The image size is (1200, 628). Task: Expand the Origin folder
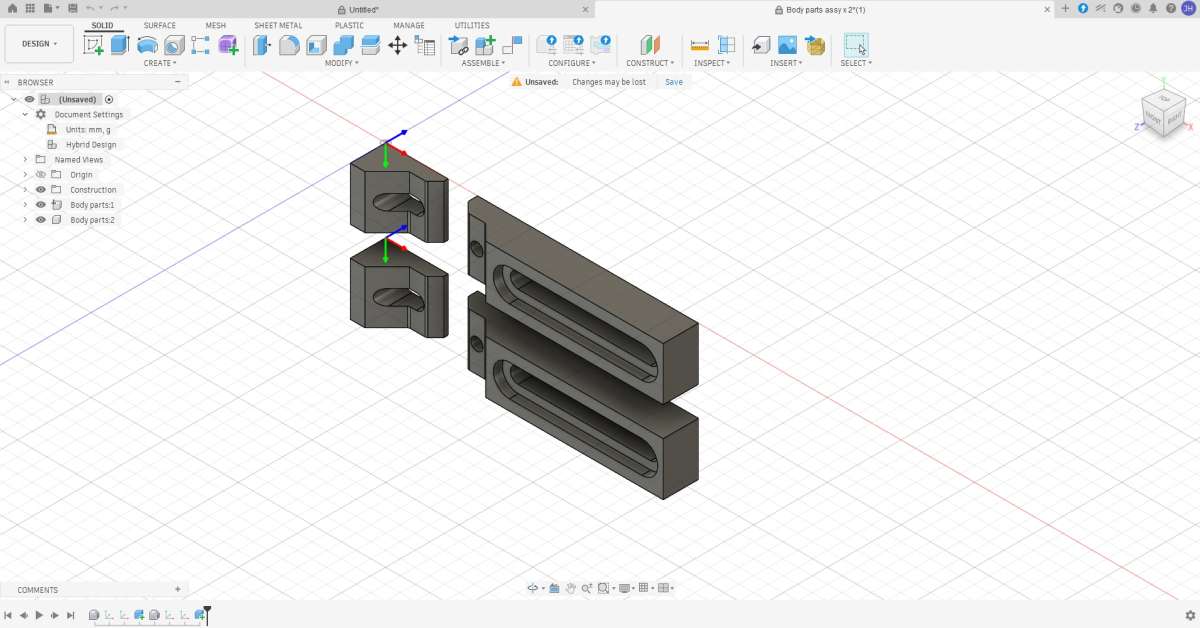(25, 175)
